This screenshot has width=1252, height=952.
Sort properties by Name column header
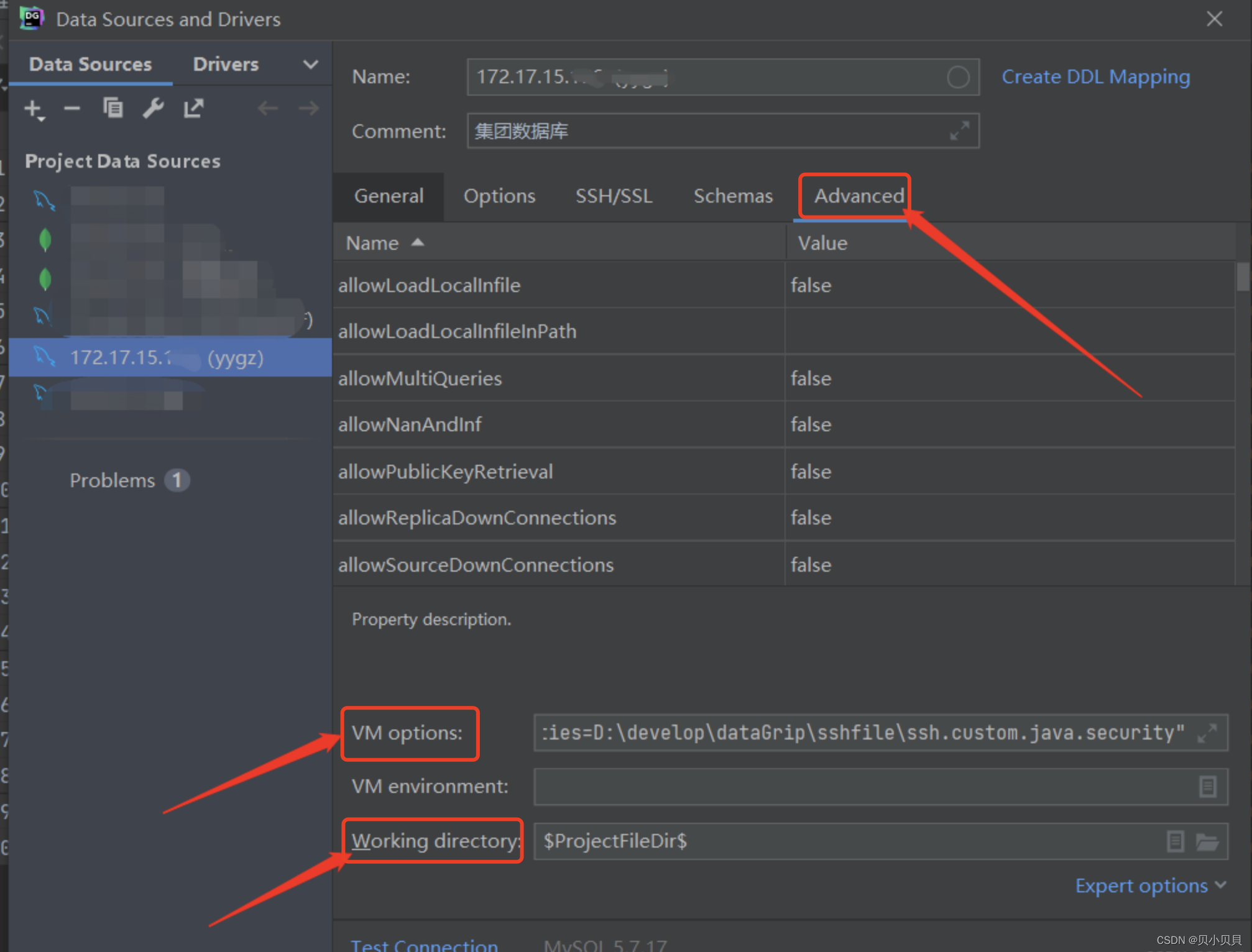tap(373, 243)
